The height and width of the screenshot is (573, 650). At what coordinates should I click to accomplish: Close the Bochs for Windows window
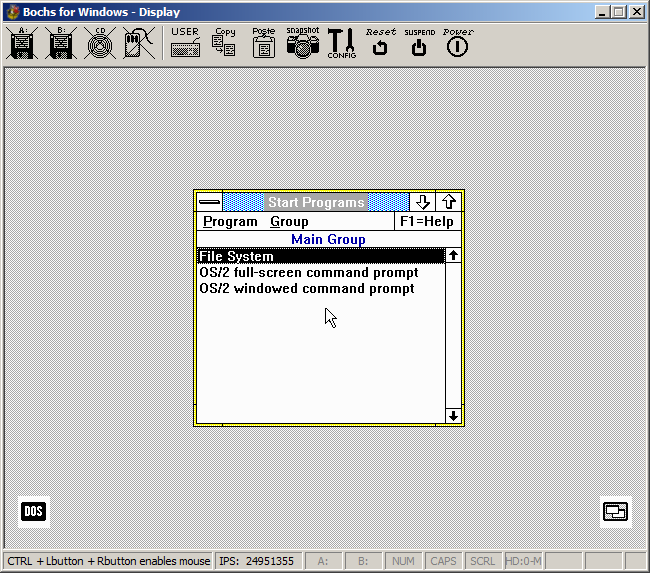pyautogui.click(x=636, y=12)
